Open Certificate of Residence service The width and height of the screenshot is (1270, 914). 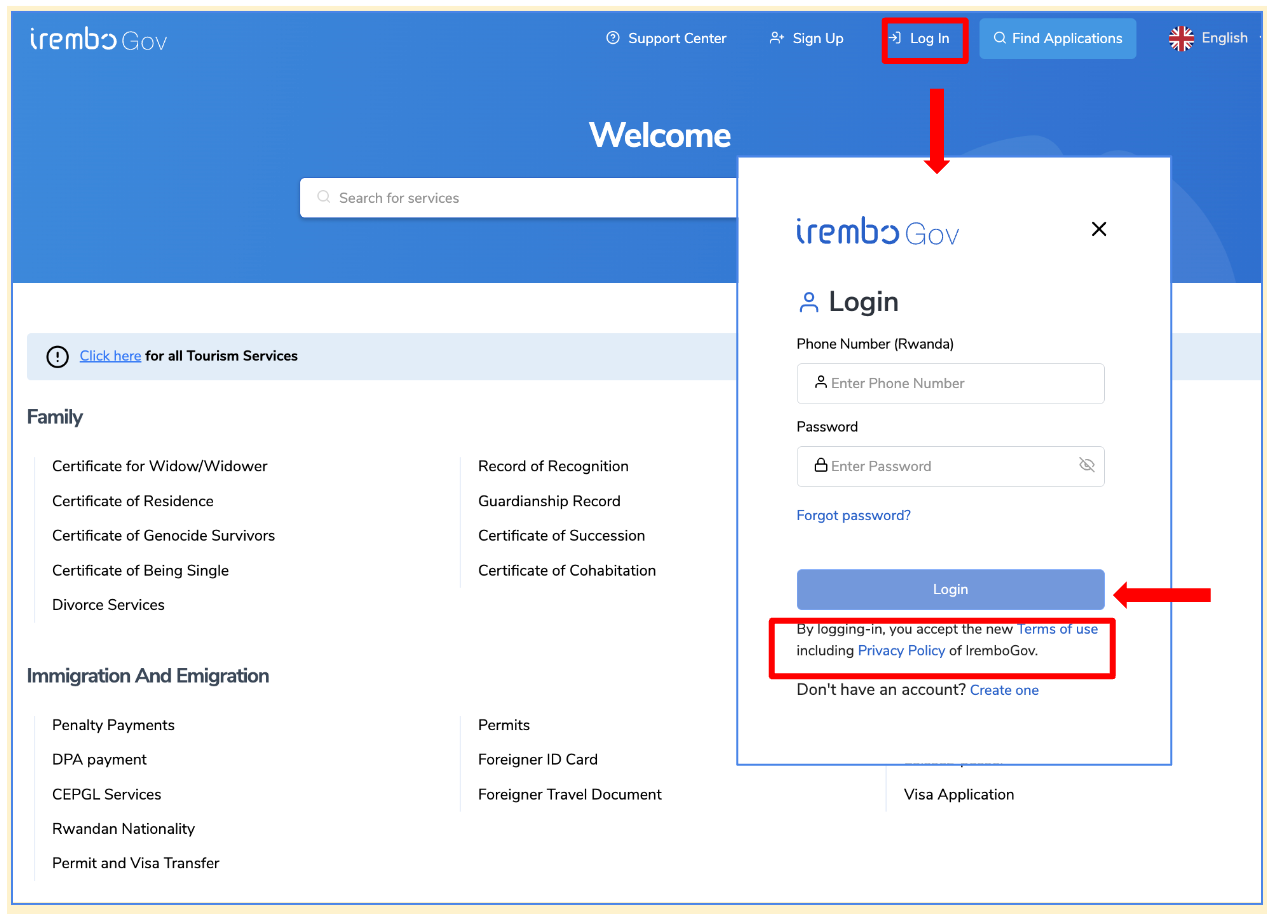click(133, 501)
